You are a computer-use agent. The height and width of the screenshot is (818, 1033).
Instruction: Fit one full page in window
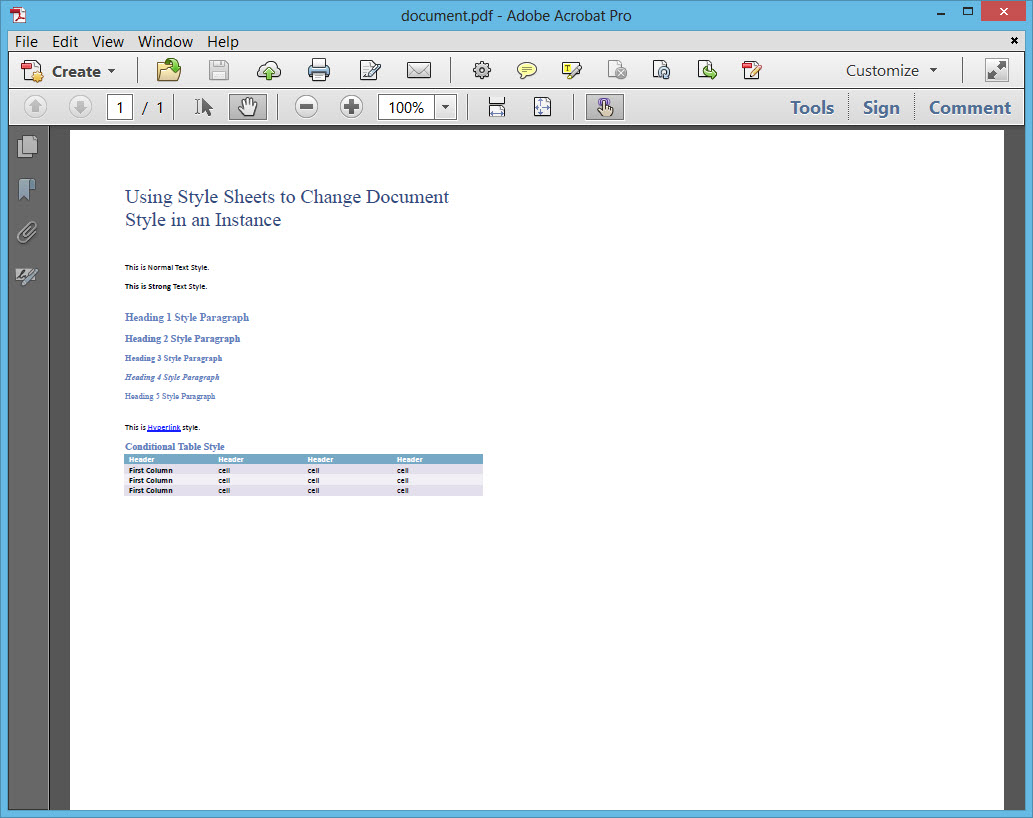[x=542, y=107]
